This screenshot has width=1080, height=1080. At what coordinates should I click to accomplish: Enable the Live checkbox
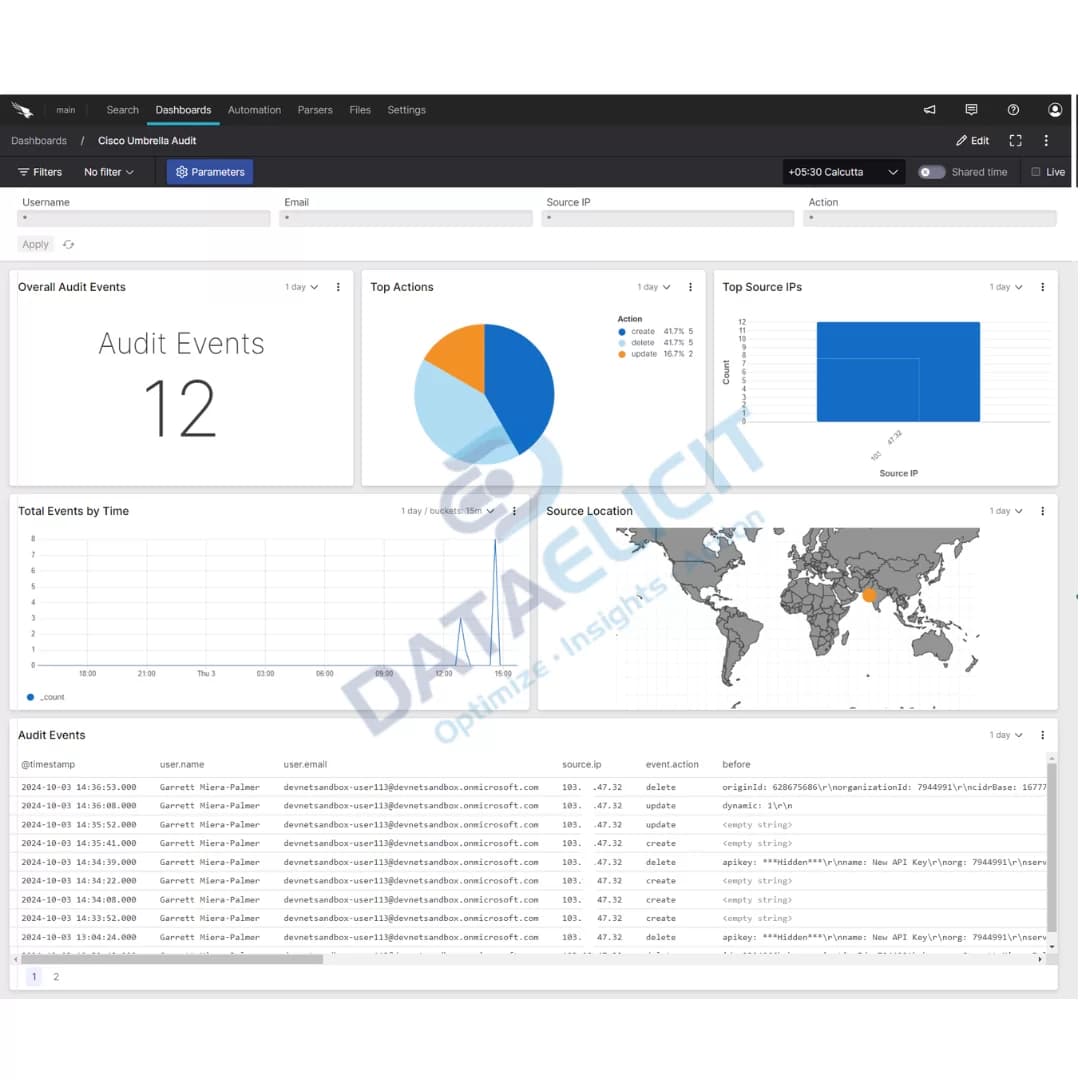click(x=1037, y=172)
